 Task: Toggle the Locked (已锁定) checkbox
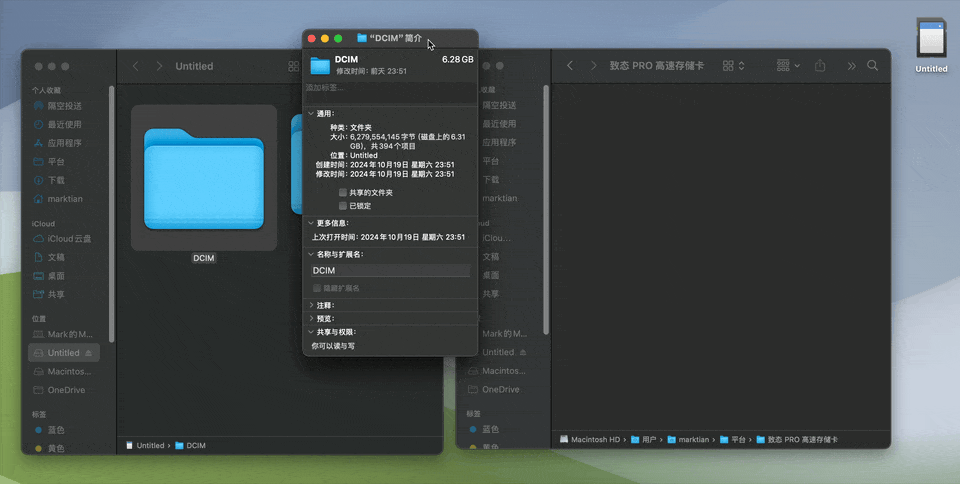pyautogui.click(x=343, y=206)
